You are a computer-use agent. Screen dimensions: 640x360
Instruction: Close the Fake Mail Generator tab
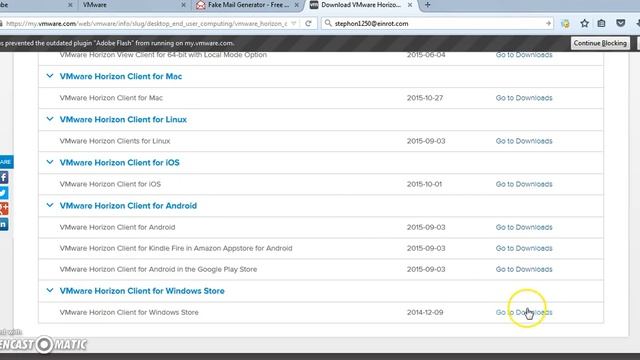coord(297,5)
